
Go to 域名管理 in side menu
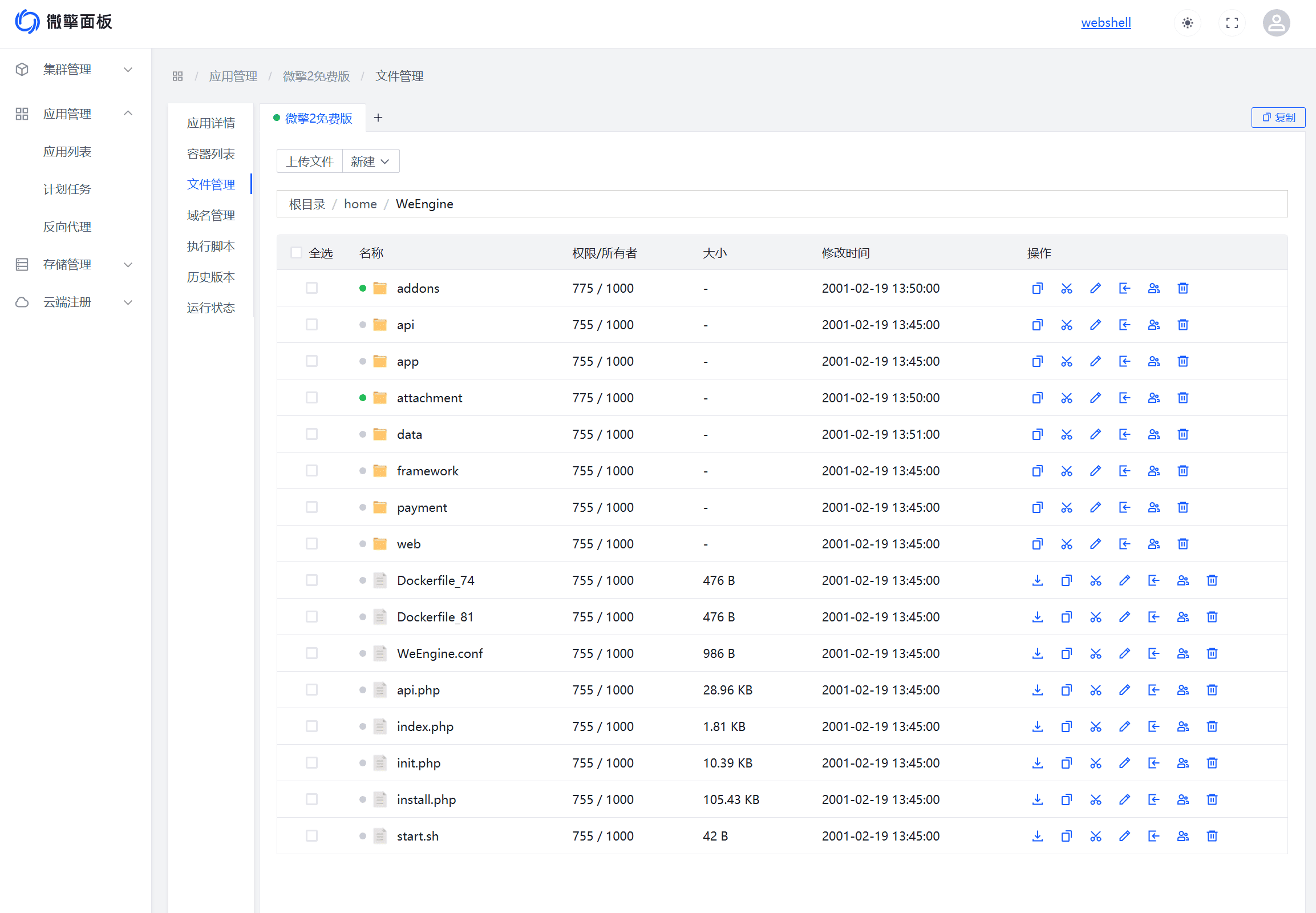211,216
